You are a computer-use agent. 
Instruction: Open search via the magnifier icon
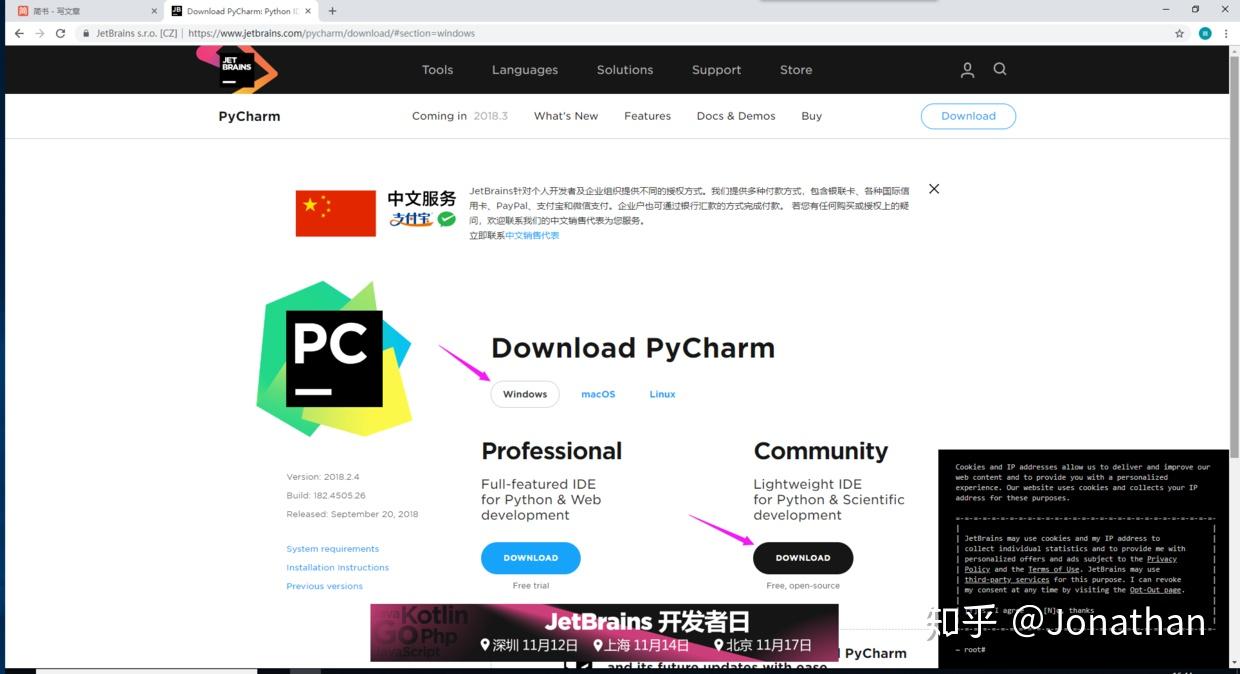(1000, 69)
